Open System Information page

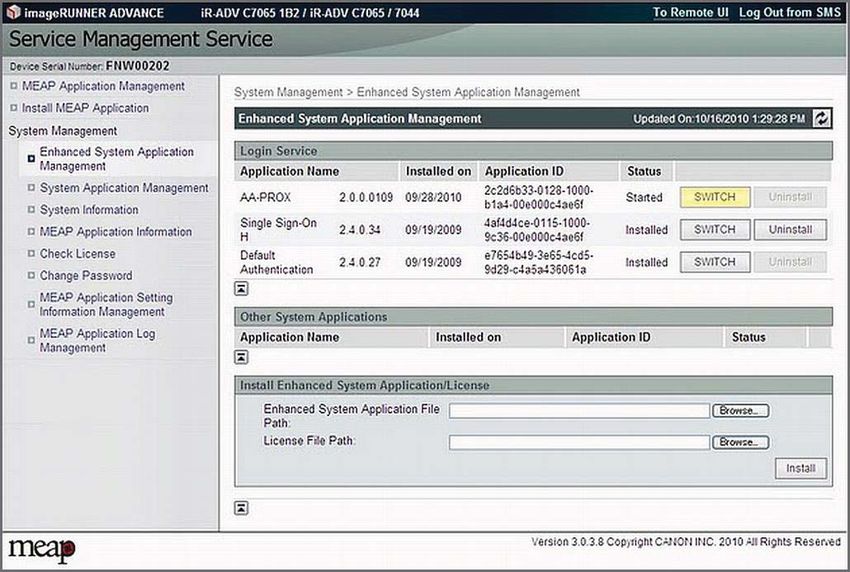point(89,210)
